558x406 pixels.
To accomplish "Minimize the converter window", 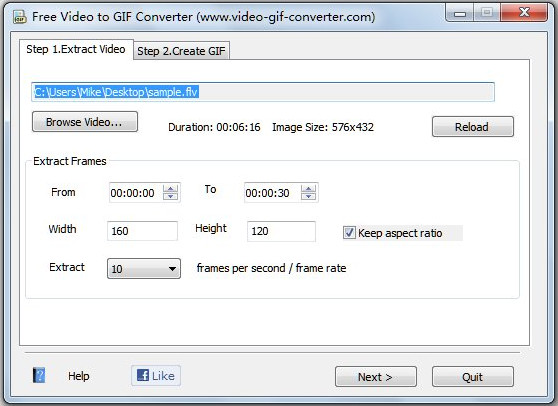I will tap(460, 14).
